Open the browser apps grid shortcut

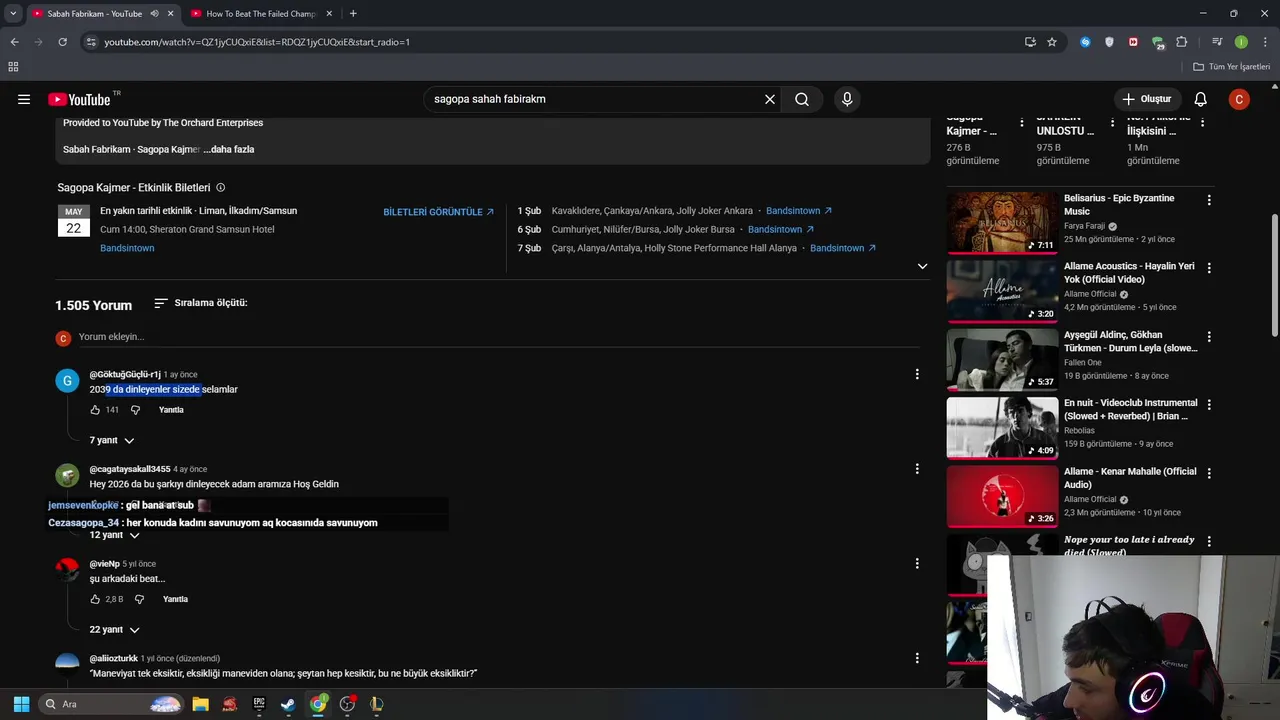pos(13,67)
